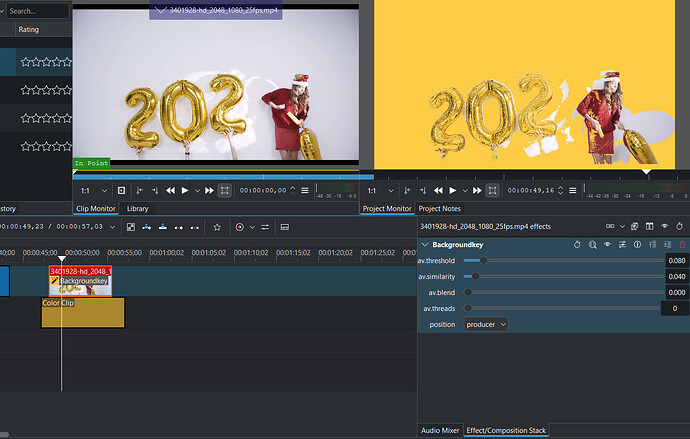Click the timeline sliders settings icon
The image size is (690, 439).
tap(265, 227)
